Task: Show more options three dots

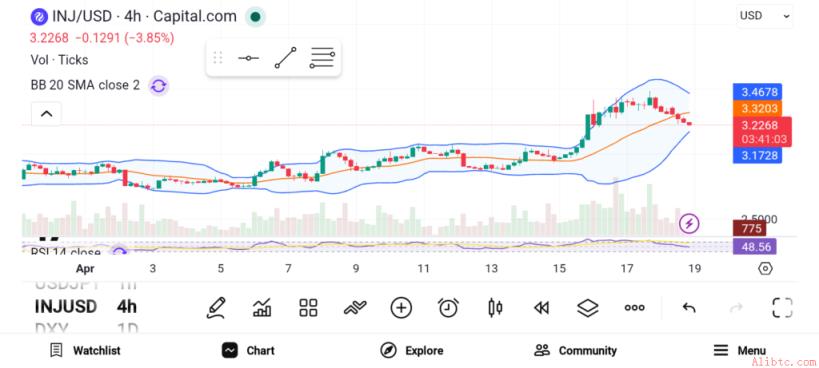Action: [x=635, y=308]
